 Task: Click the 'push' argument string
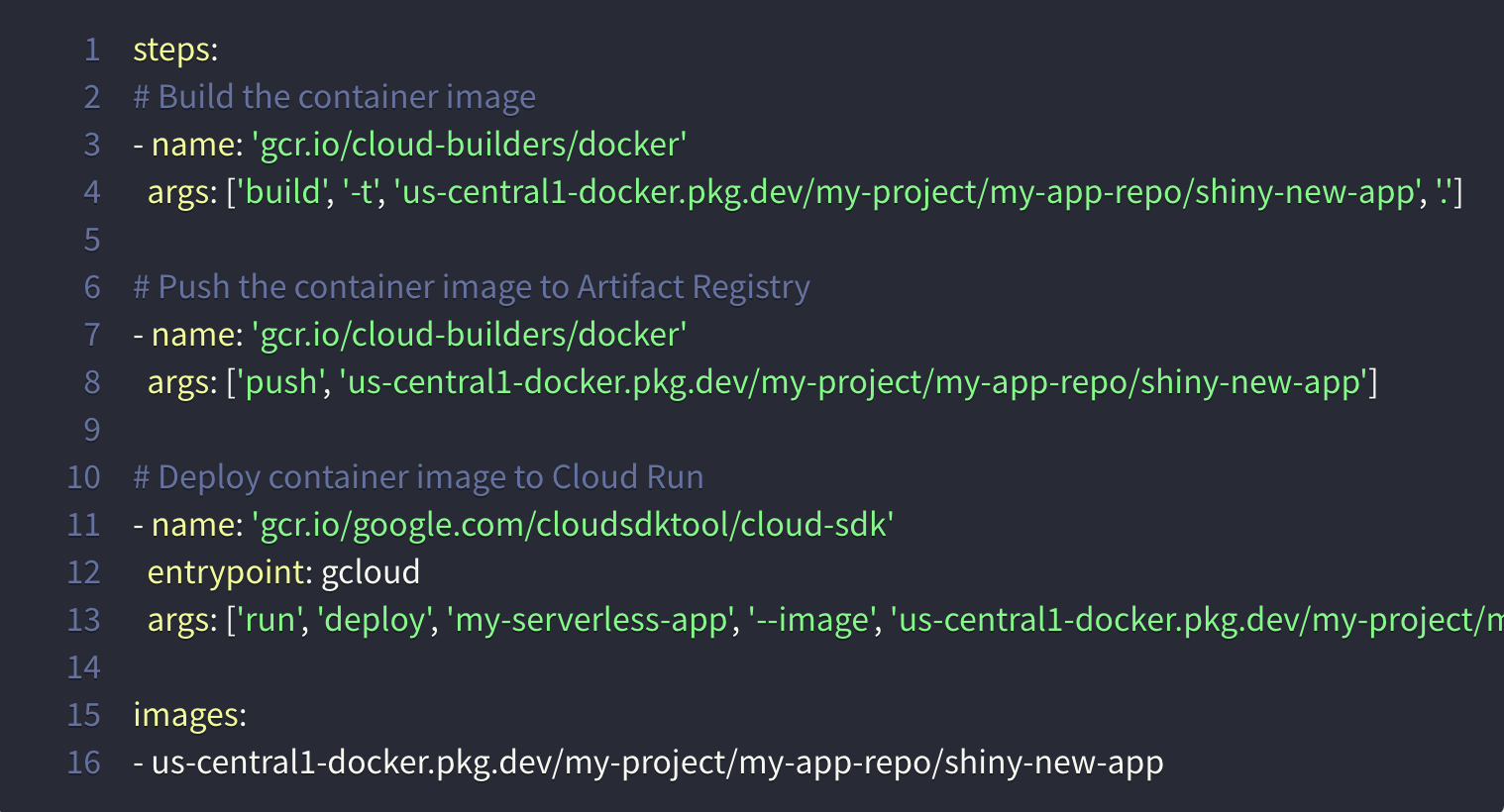[279, 382]
